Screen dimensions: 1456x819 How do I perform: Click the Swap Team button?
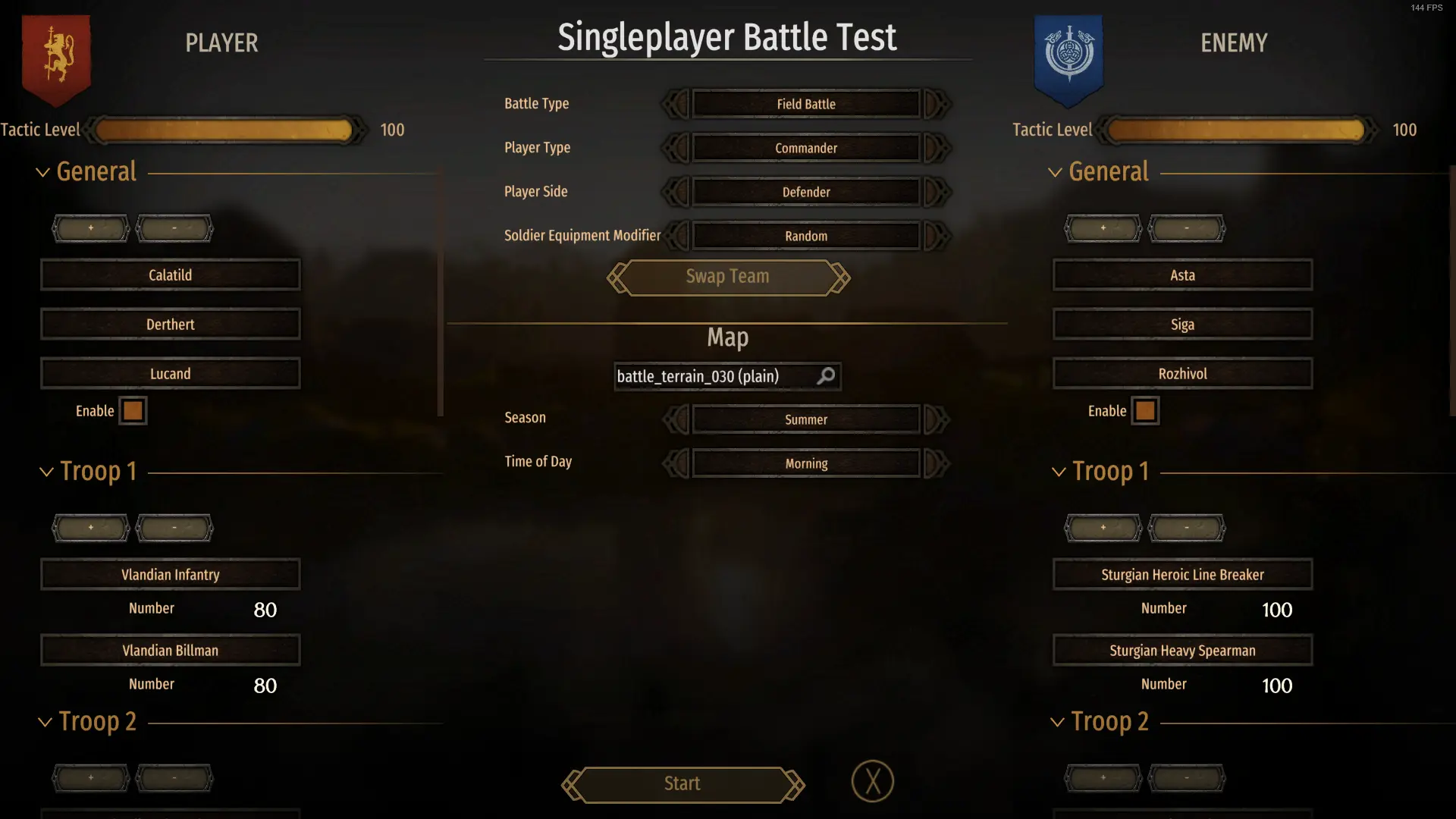coord(728,277)
